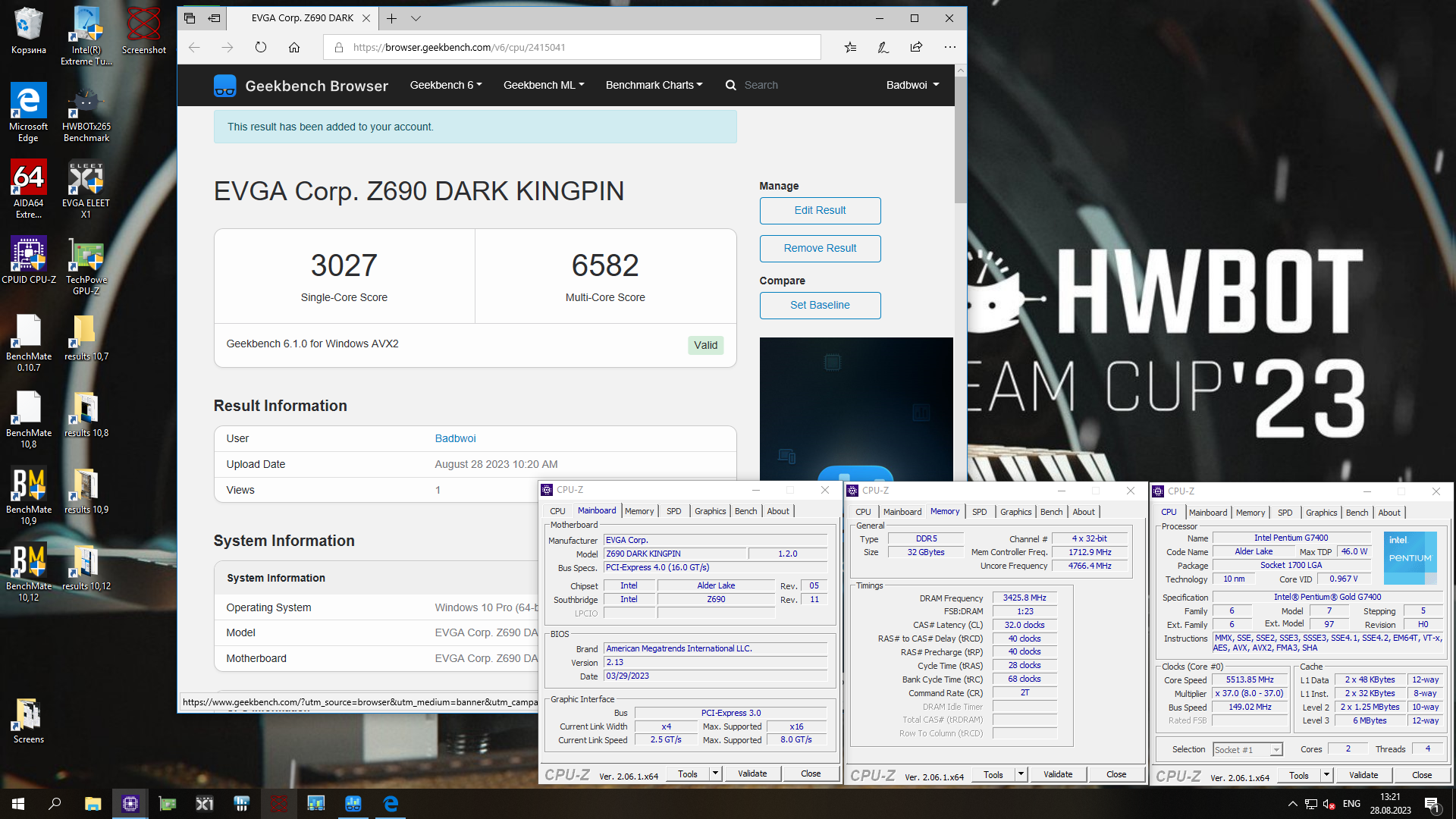Click taskbar Edge browser icon
This screenshot has height=819, width=1456.
pyautogui.click(x=391, y=804)
